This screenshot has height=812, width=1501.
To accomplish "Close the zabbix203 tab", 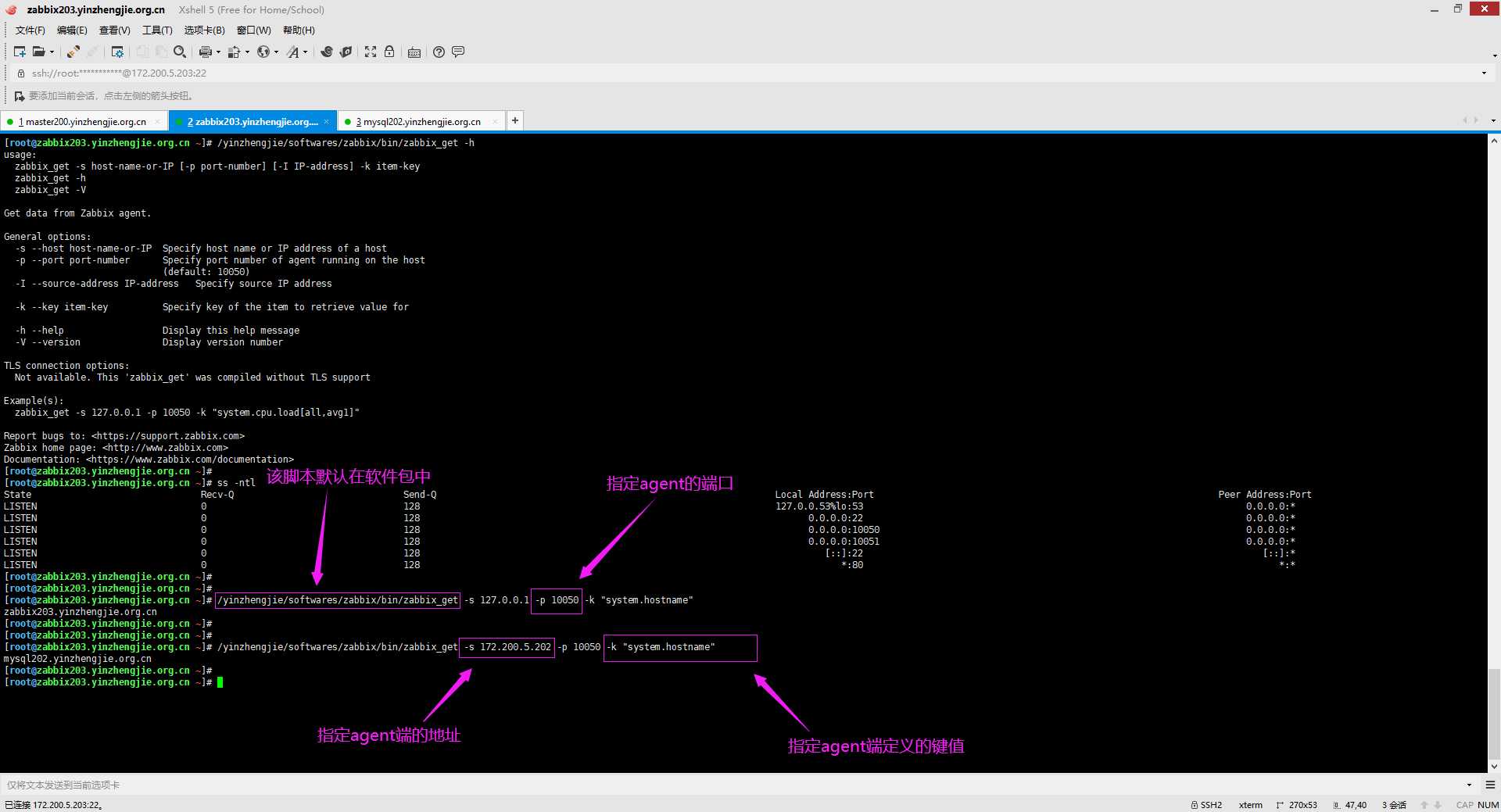I will coord(326,122).
